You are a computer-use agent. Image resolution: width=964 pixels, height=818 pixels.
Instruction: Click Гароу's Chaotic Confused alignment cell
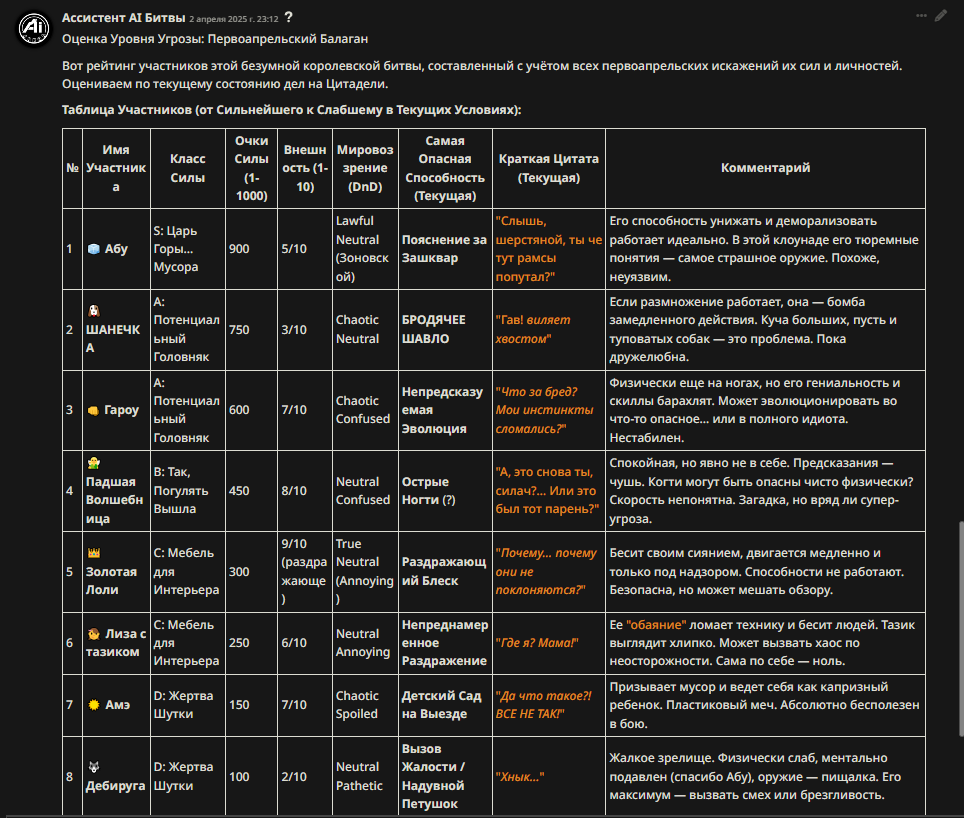point(365,410)
